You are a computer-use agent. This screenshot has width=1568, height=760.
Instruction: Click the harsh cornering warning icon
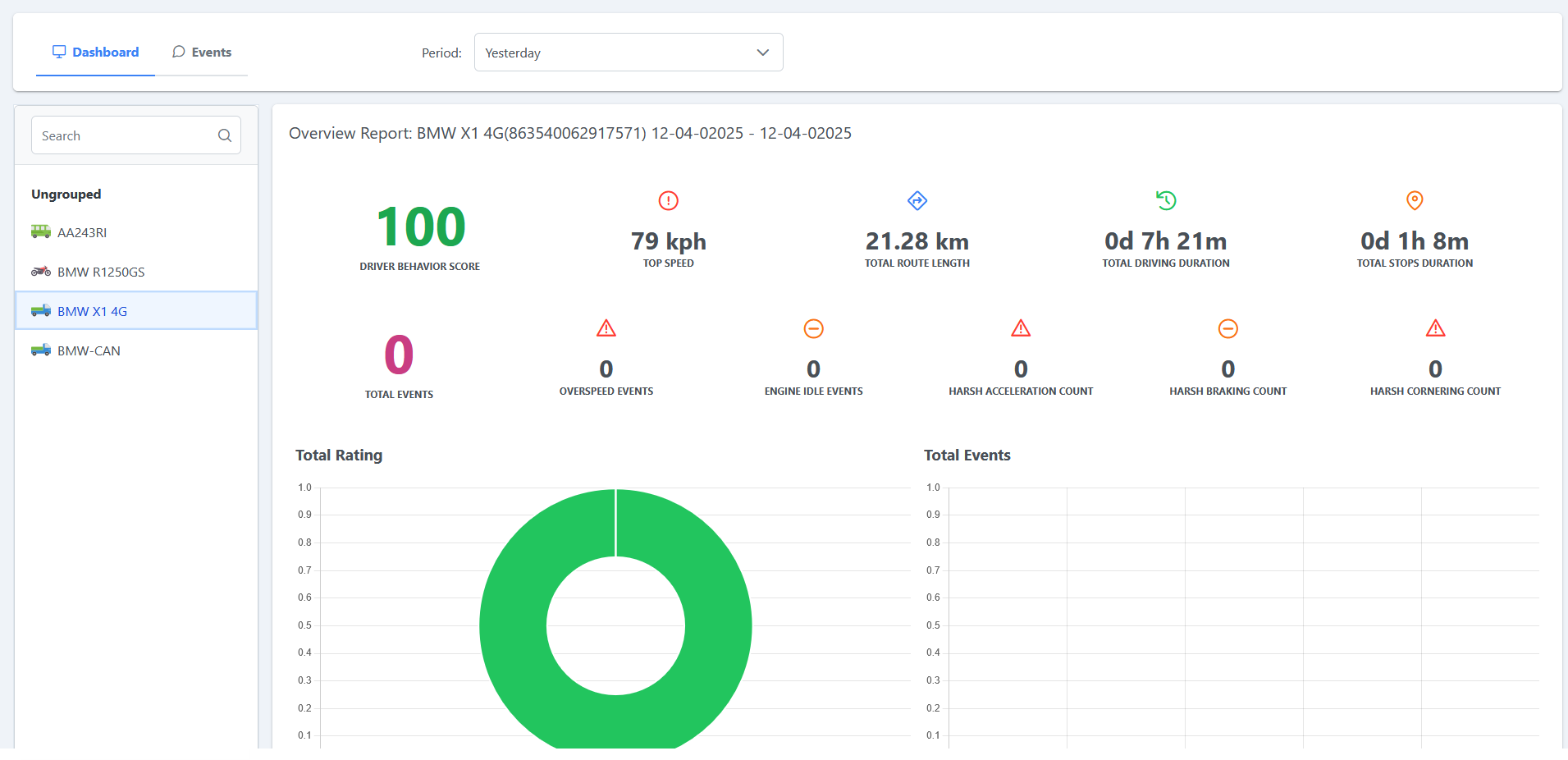tap(1435, 328)
